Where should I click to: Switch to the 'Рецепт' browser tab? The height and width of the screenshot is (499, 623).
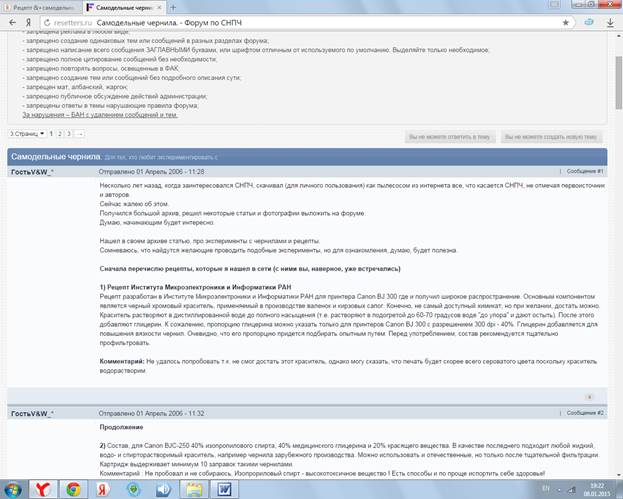point(41,7)
